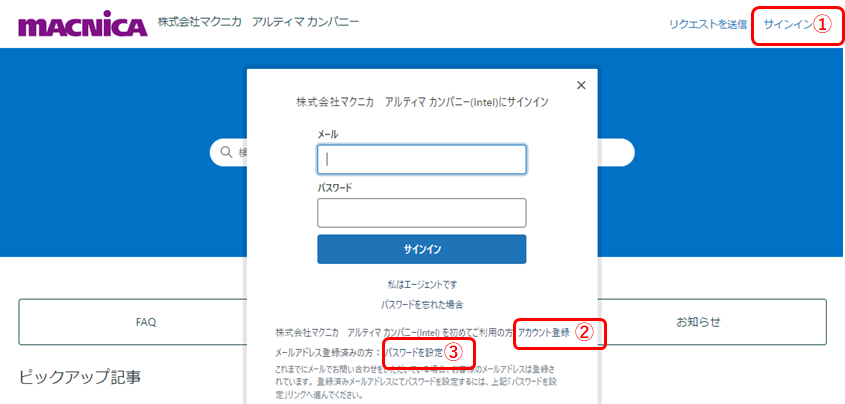The width and height of the screenshot is (845, 404).
Task: Focus the メール input field
Action: (421, 159)
